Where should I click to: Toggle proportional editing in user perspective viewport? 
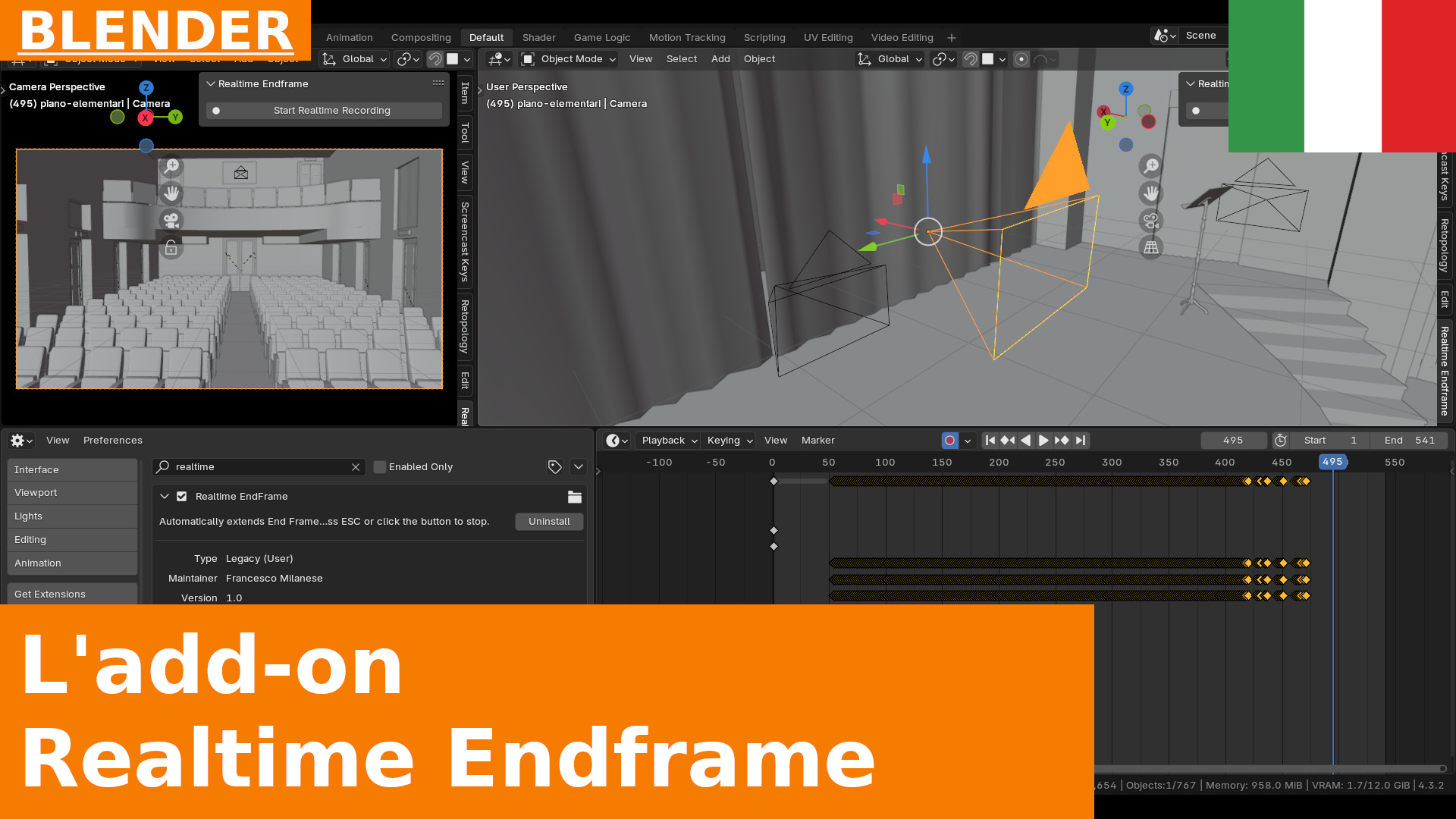[x=1021, y=59]
